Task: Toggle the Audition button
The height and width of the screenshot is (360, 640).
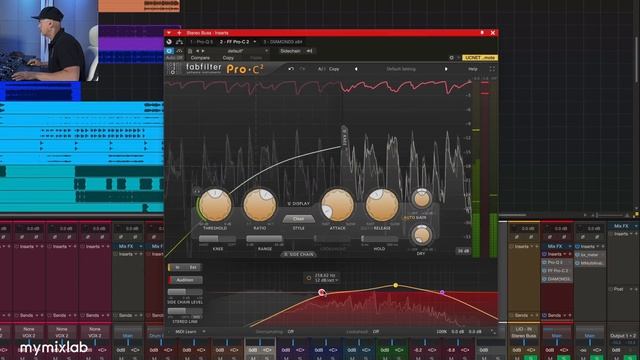Action: (x=185, y=280)
